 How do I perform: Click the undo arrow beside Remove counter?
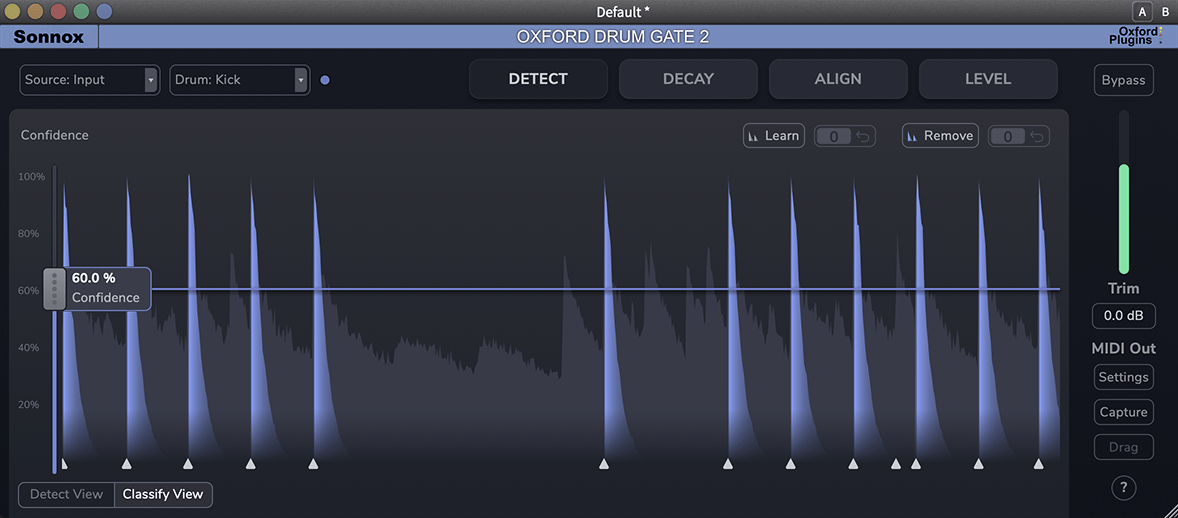point(1037,136)
